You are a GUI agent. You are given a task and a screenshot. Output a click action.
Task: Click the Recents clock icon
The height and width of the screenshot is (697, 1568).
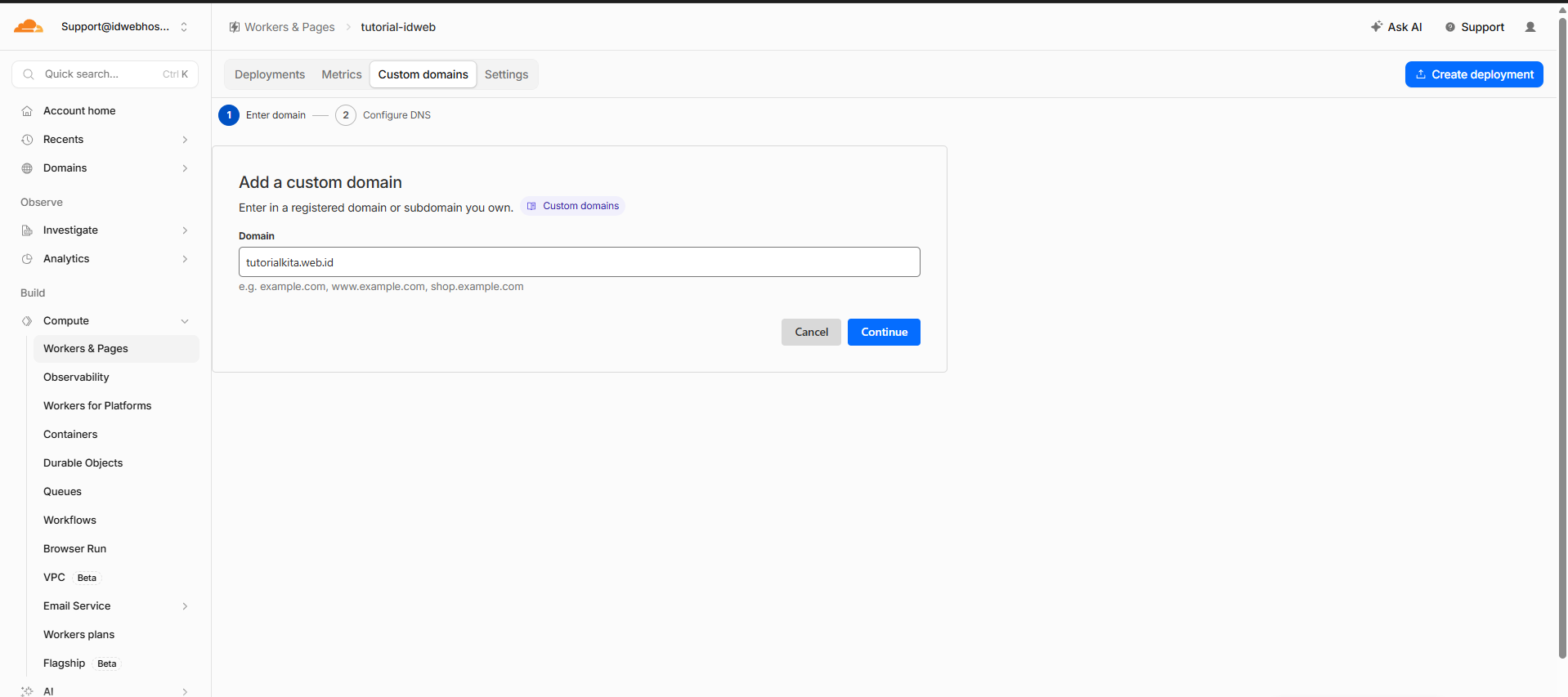(x=27, y=140)
